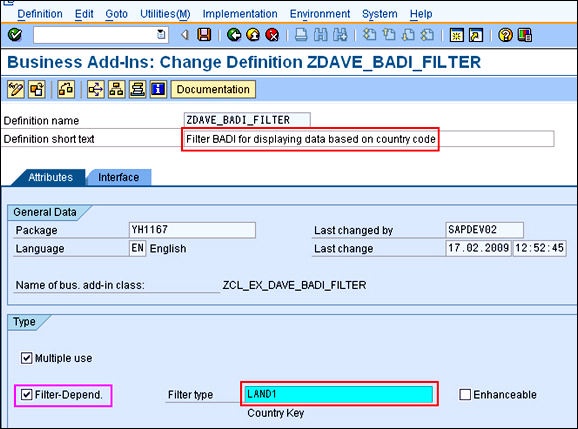The width and height of the screenshot is (578, 429).
Task: Click the First Page icon
Action: pyautogui.click(x=369, y=35)
